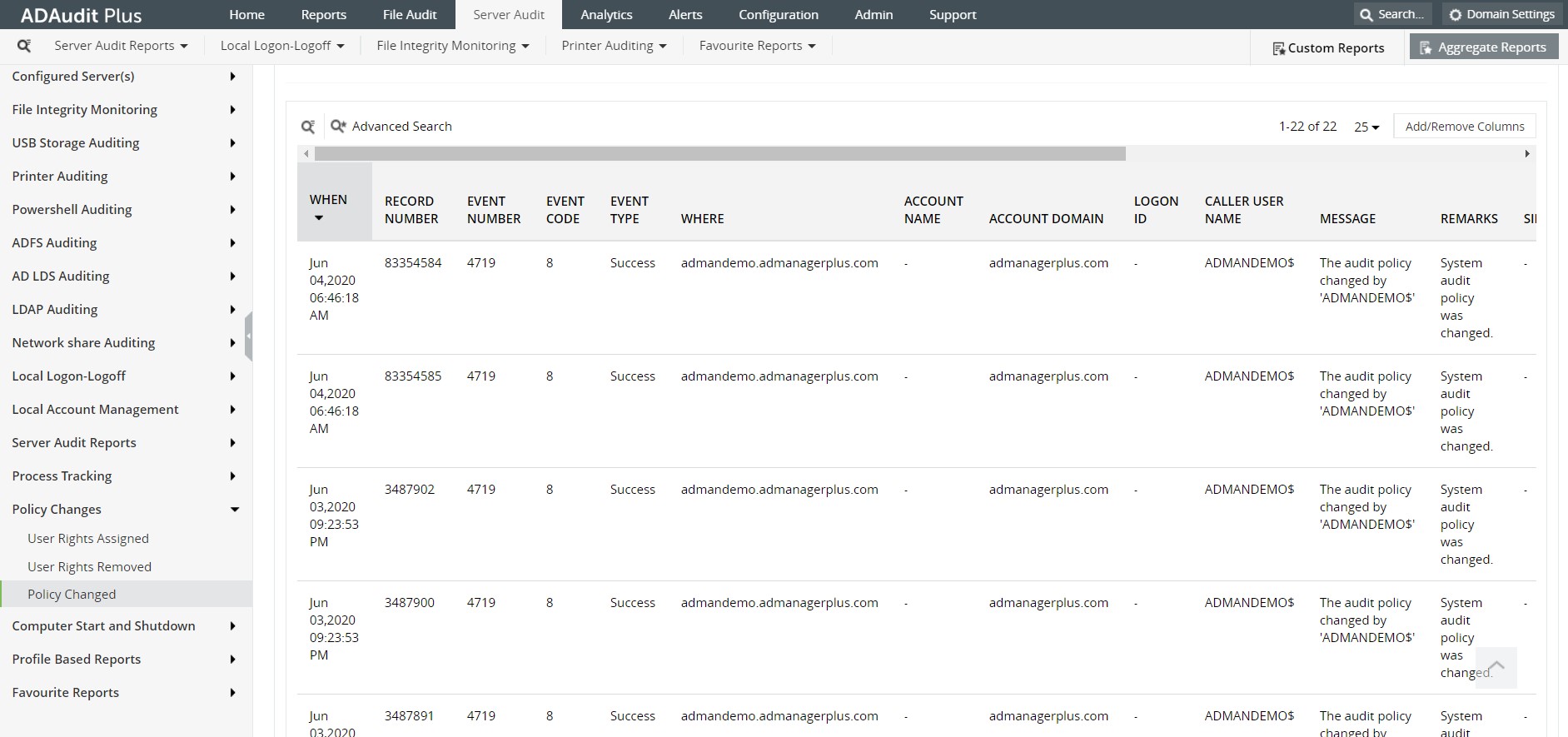Click the ADAudit Plus logo

click(81, 15)
